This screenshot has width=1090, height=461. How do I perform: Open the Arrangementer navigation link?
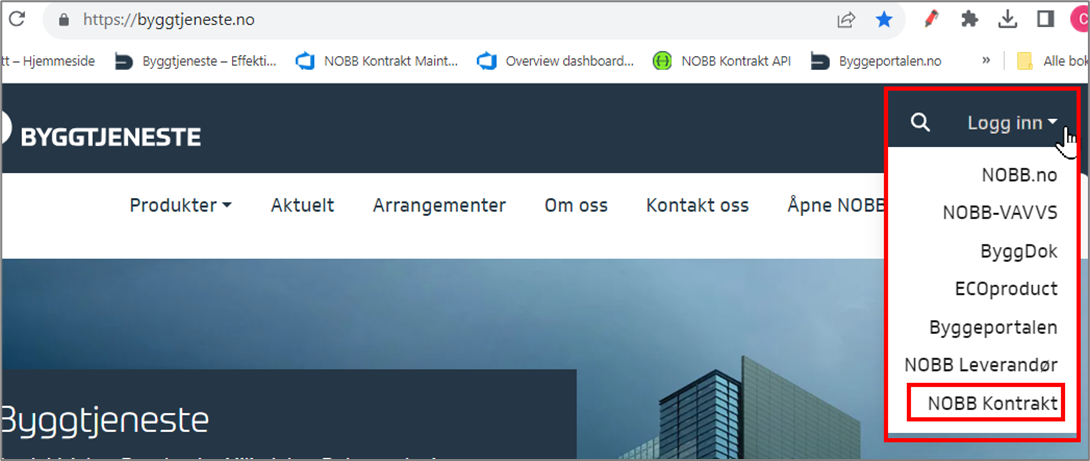coord(439,205)
